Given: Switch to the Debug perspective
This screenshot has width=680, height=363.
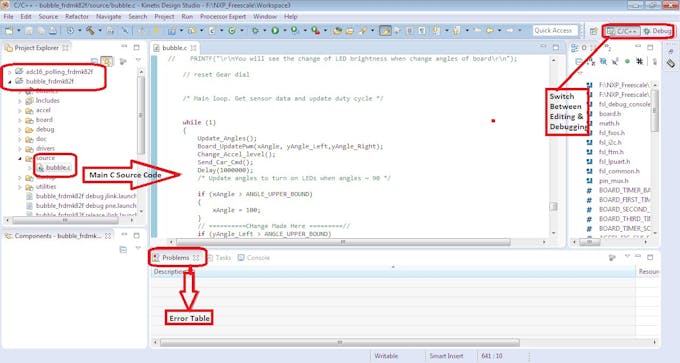Looking at the screenshot, I should coord(658,31).
